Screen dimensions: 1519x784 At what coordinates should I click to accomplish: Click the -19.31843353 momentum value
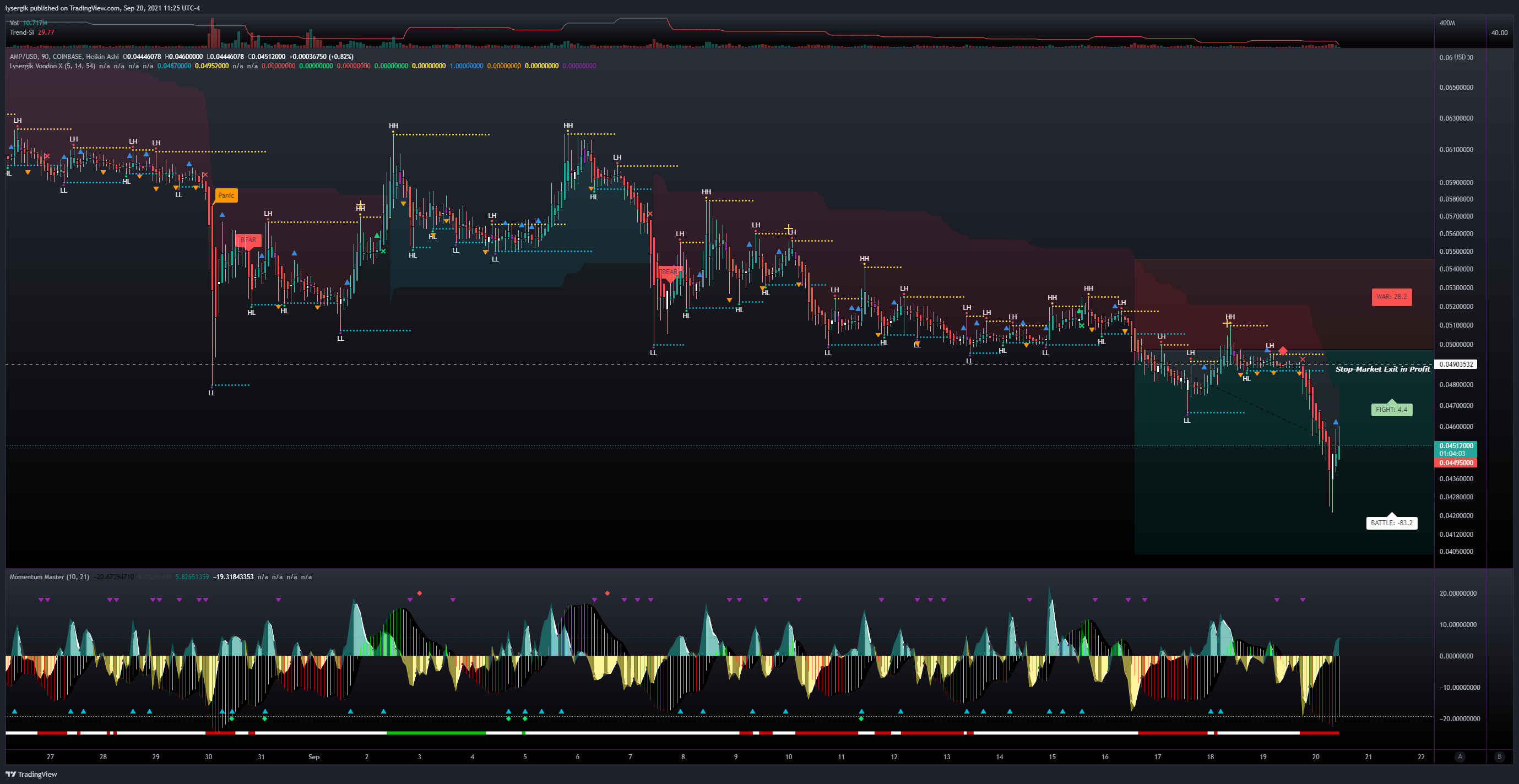(233, 576)
